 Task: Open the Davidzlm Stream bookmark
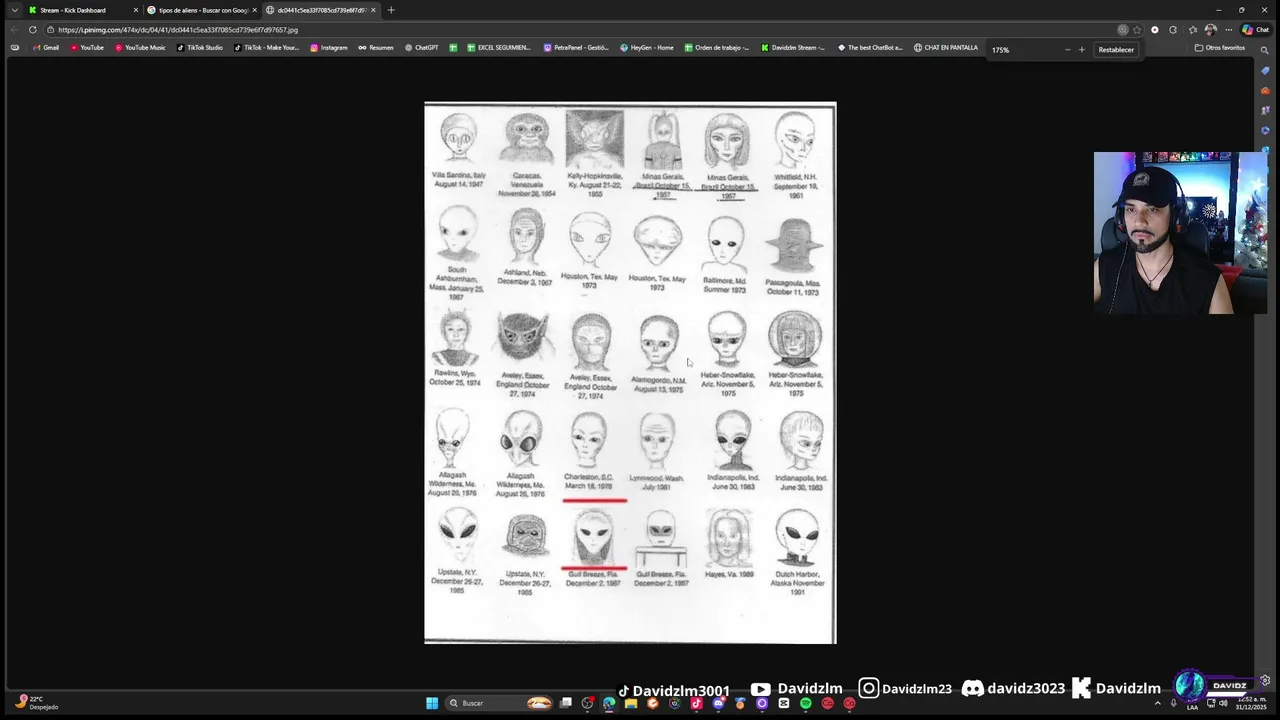pyautogui.click(x=793, y=48)
